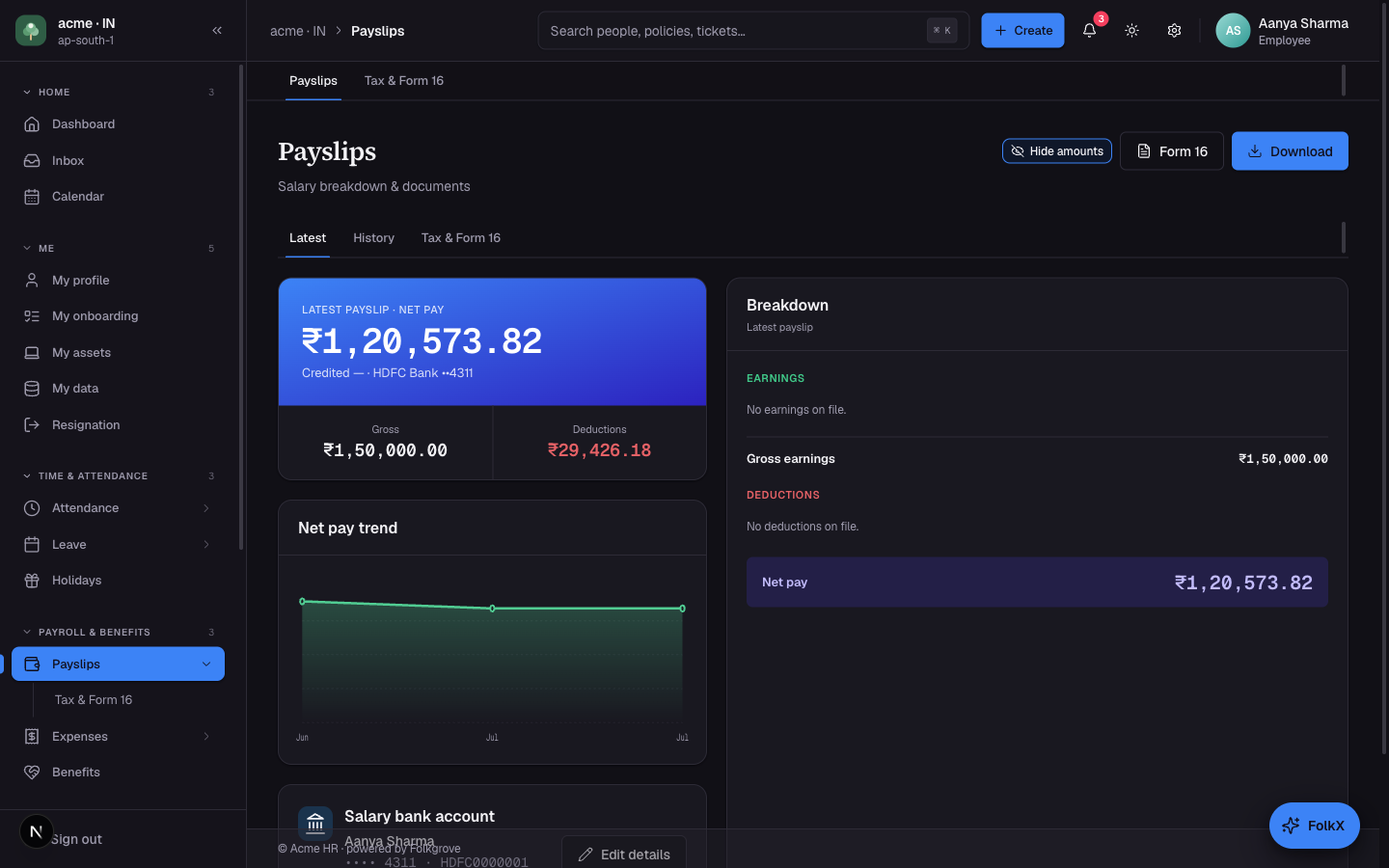This screenshot has height=868, width=1389.
Task: Click the Payslips wallet icon
Action: [x=32, y=665]
